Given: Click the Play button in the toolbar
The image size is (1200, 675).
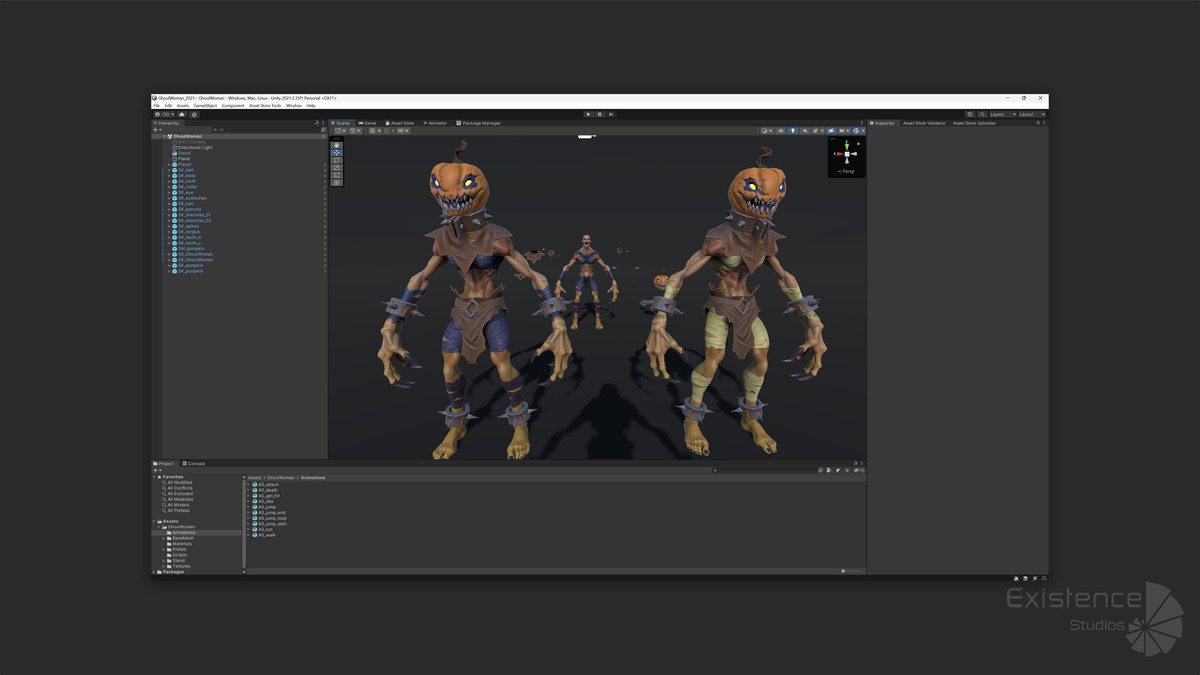Looking at the screenshot, I should pos(588,114).
